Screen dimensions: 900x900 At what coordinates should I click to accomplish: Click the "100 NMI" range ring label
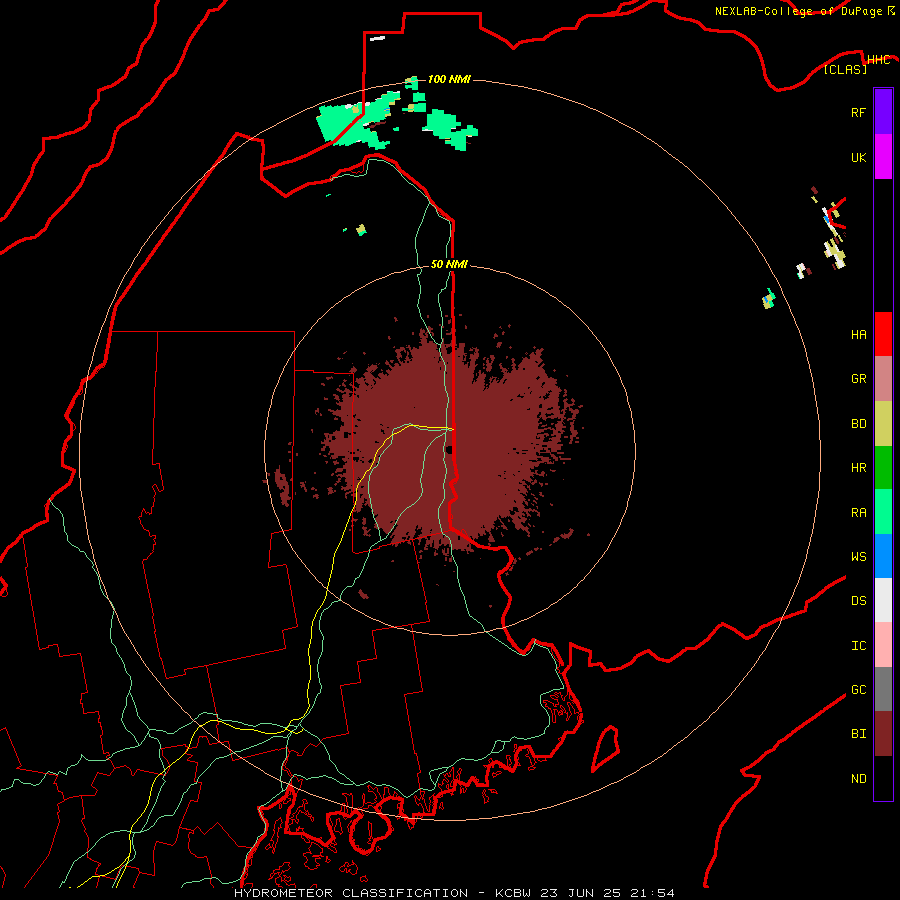tap(449, 79)
